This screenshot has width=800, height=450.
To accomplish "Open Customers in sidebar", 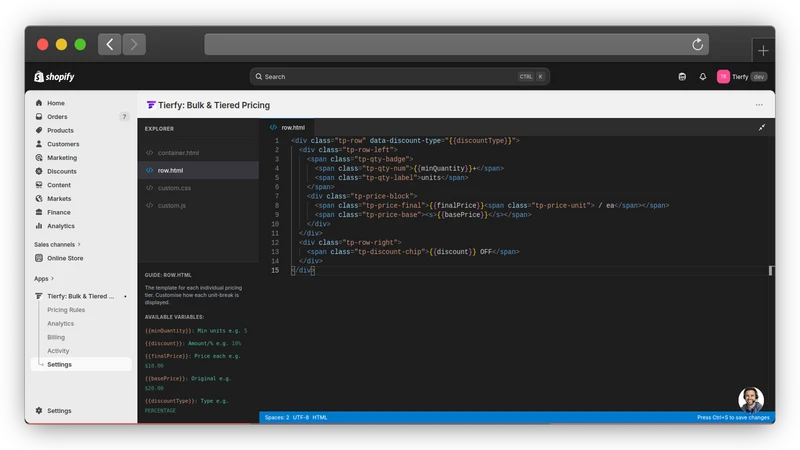I will point(63,144).
